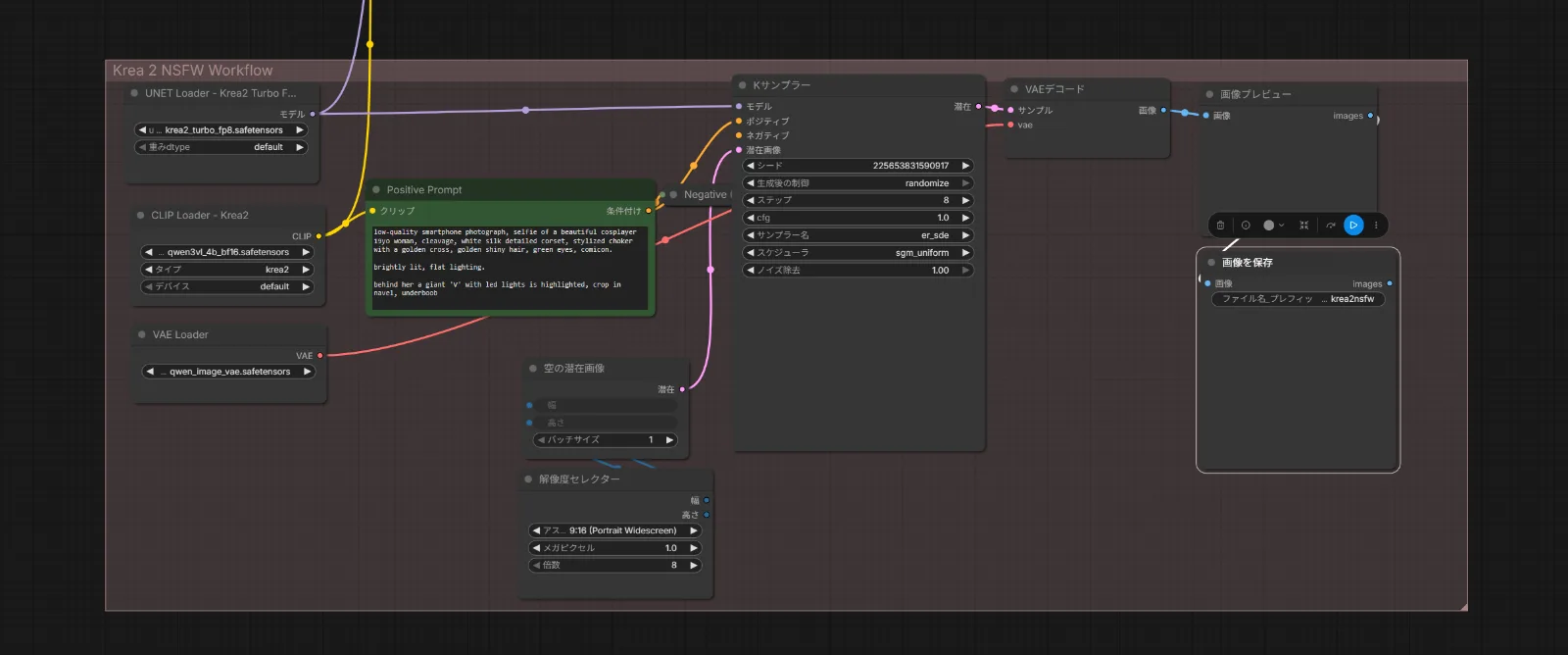Screen dimensions: 1568x655
Task: Open node color picker dropdown in toolbar
Action: click(x=1273, y=226)
